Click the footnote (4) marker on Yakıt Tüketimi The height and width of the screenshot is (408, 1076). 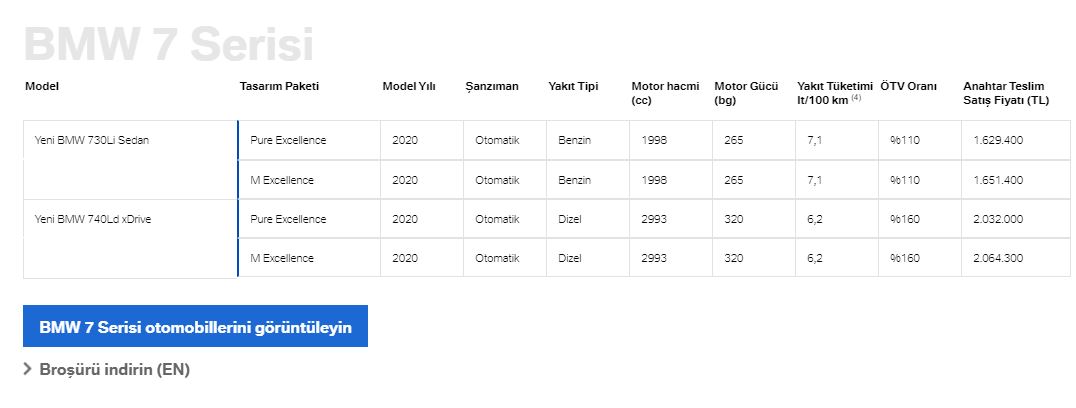(x=856, y=98)
